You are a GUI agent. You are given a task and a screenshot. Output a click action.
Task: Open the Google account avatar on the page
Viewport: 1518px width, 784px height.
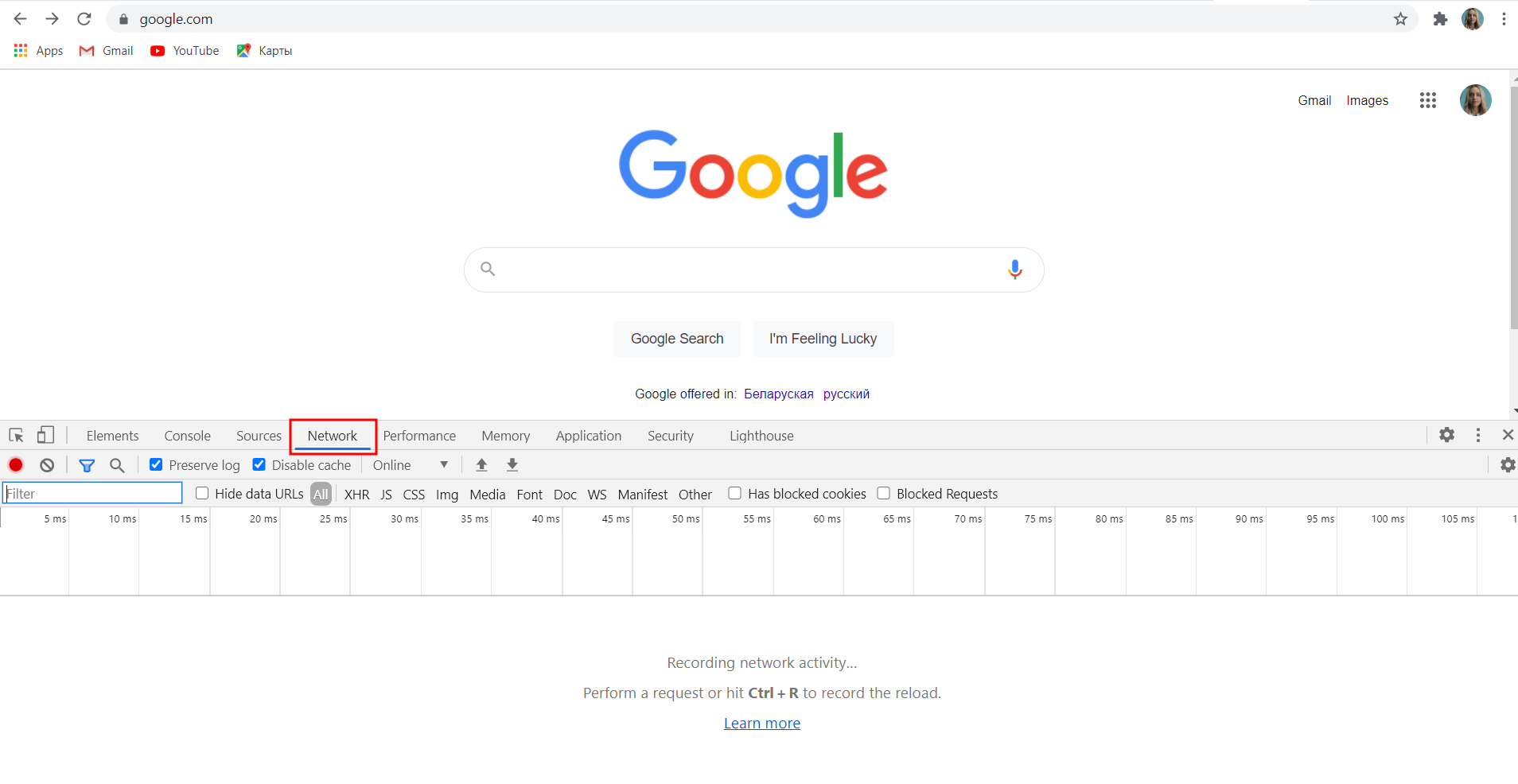[1475, 100]
